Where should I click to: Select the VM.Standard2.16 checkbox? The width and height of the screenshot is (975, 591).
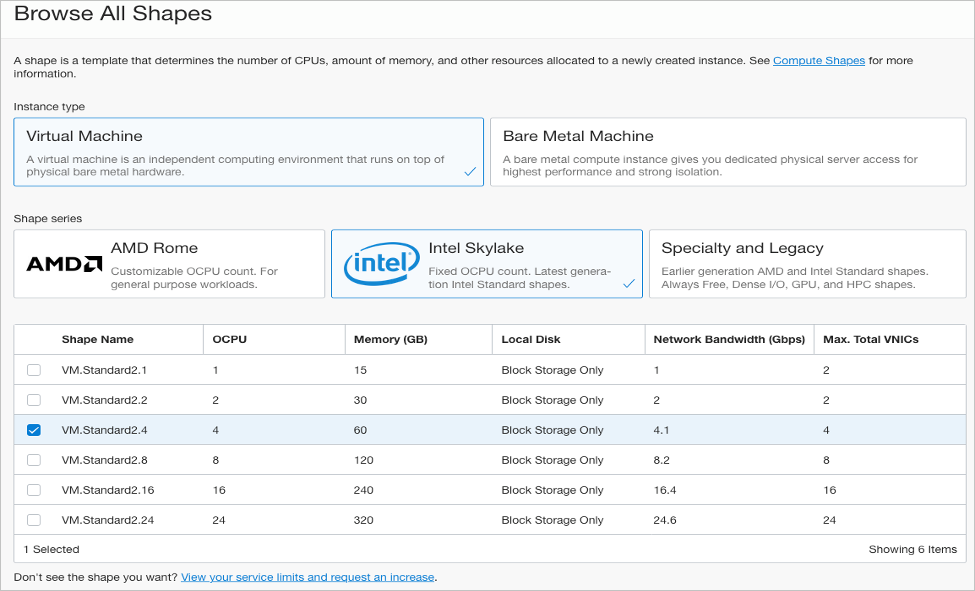[x=34, y=490]
